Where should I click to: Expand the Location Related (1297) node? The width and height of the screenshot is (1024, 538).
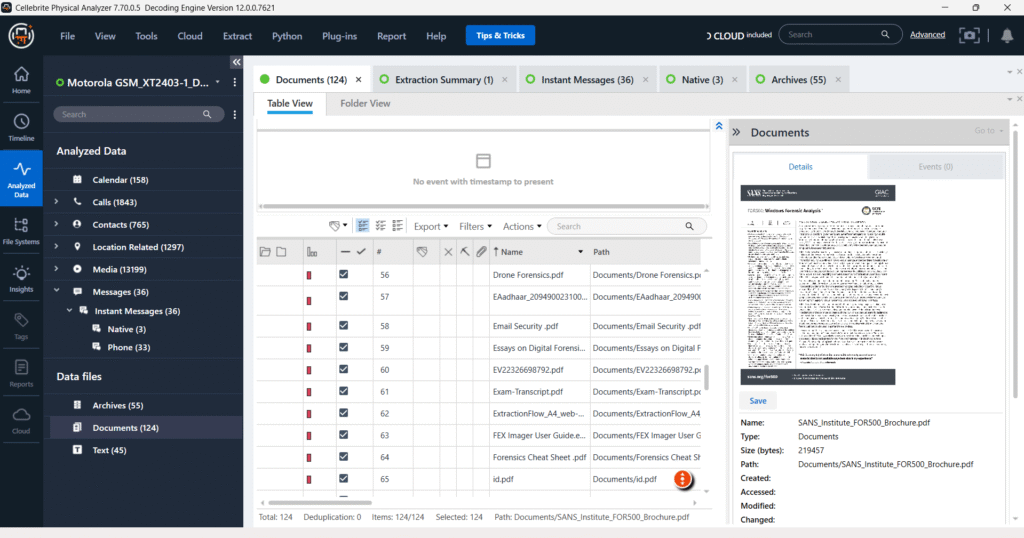56,246
